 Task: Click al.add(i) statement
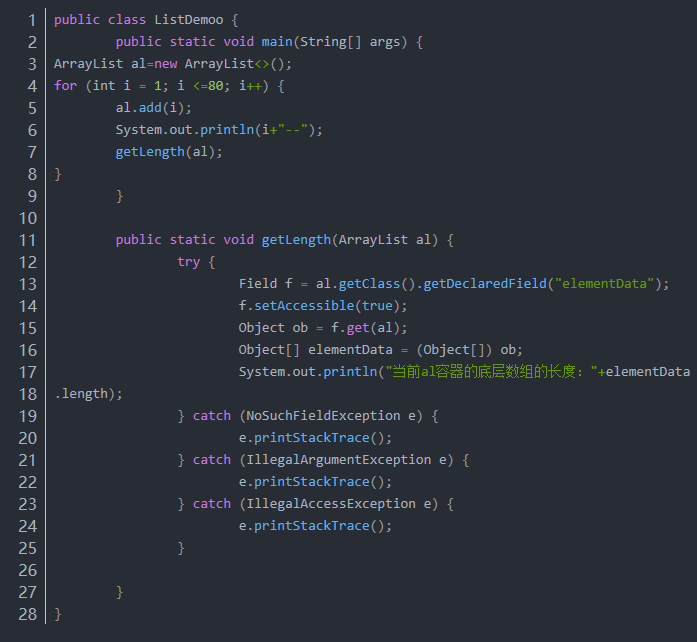(x=153, y=108)
